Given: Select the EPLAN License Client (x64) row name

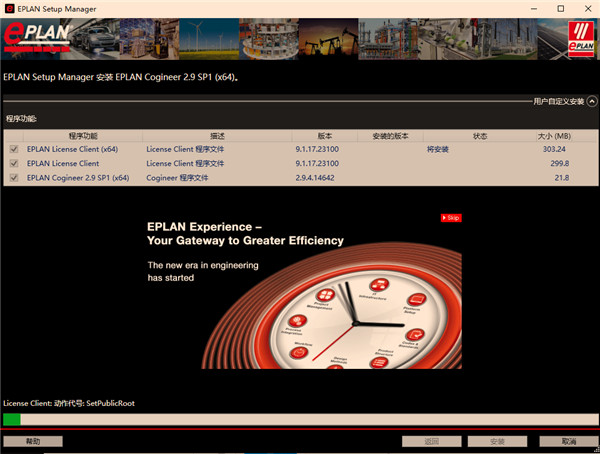Looking at the screenshot, I should pos(72,149).
